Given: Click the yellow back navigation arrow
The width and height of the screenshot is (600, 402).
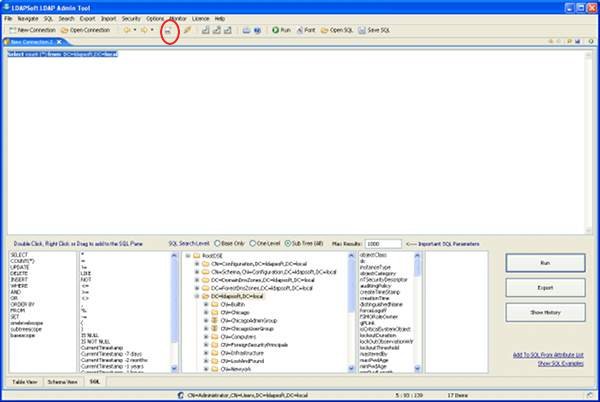Looking at the screenshot, I should tap(127, 30).
